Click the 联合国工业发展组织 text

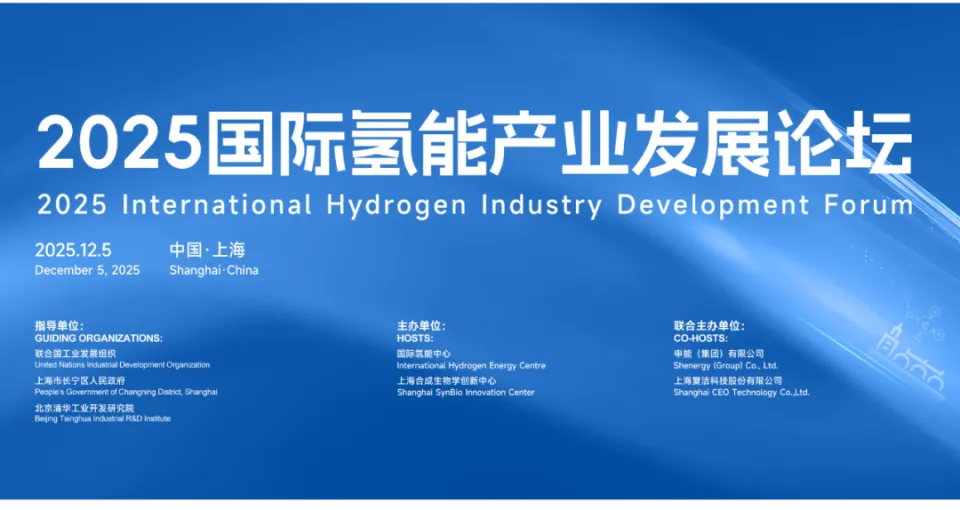click(x=75, y=353)
